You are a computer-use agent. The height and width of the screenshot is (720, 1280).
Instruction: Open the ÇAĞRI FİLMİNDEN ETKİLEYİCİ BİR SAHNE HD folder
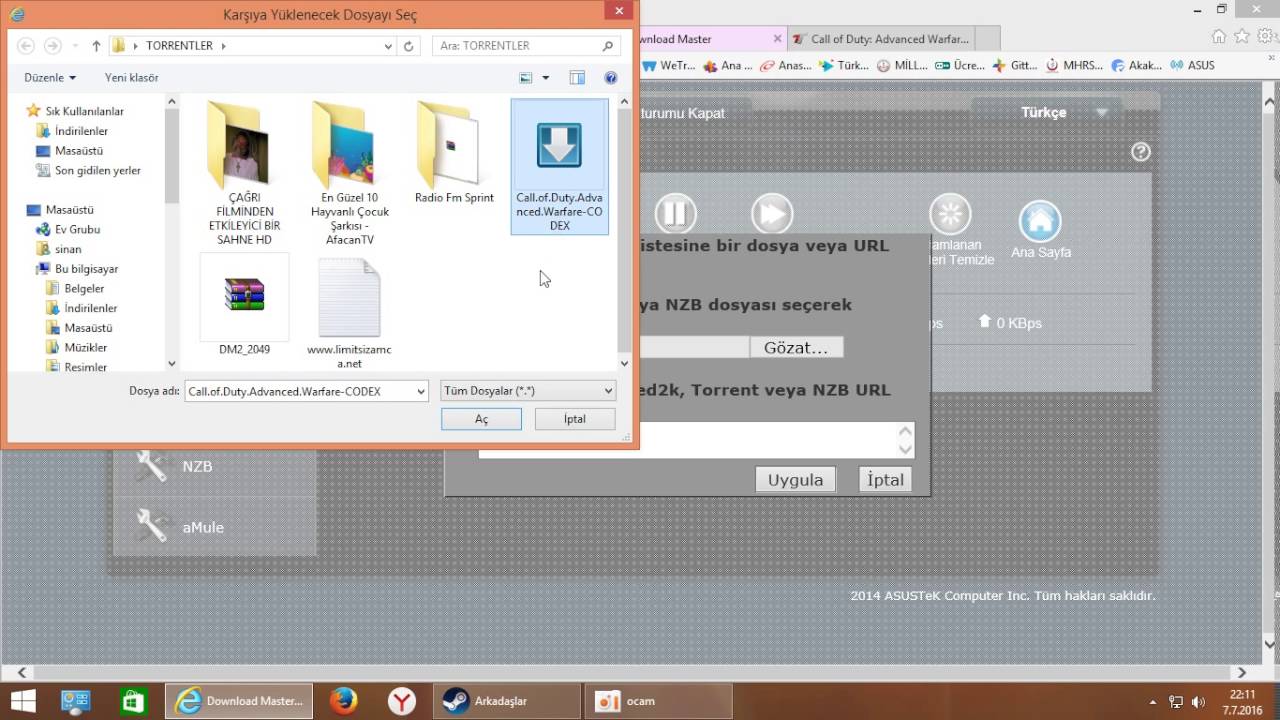[244, 174]
